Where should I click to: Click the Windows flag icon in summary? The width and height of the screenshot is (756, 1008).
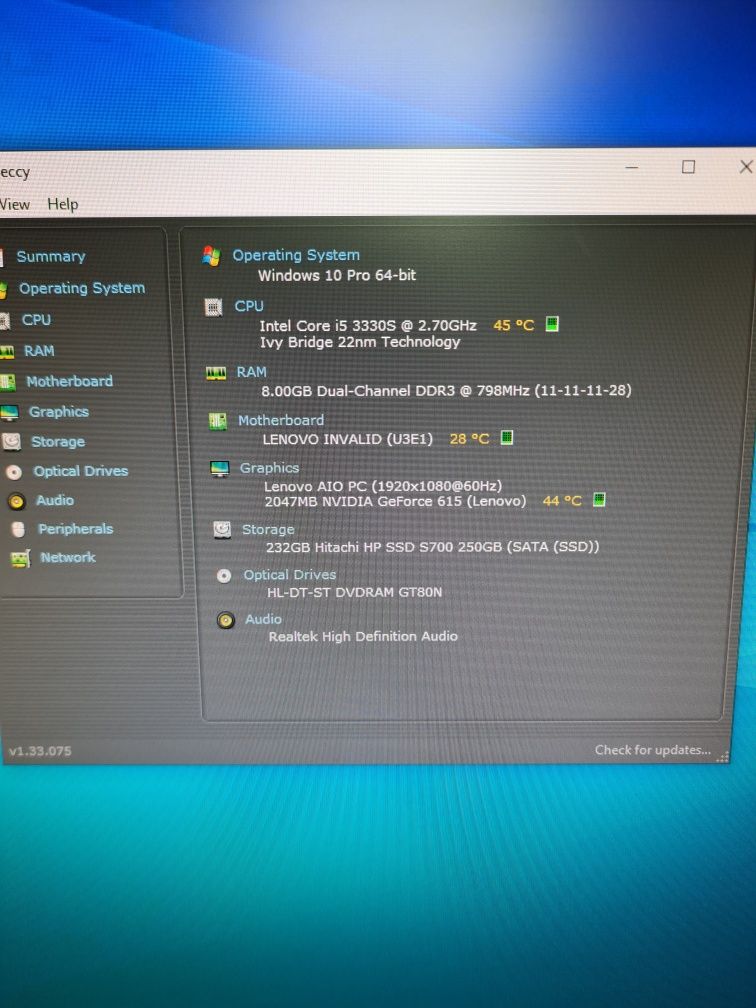212,256
